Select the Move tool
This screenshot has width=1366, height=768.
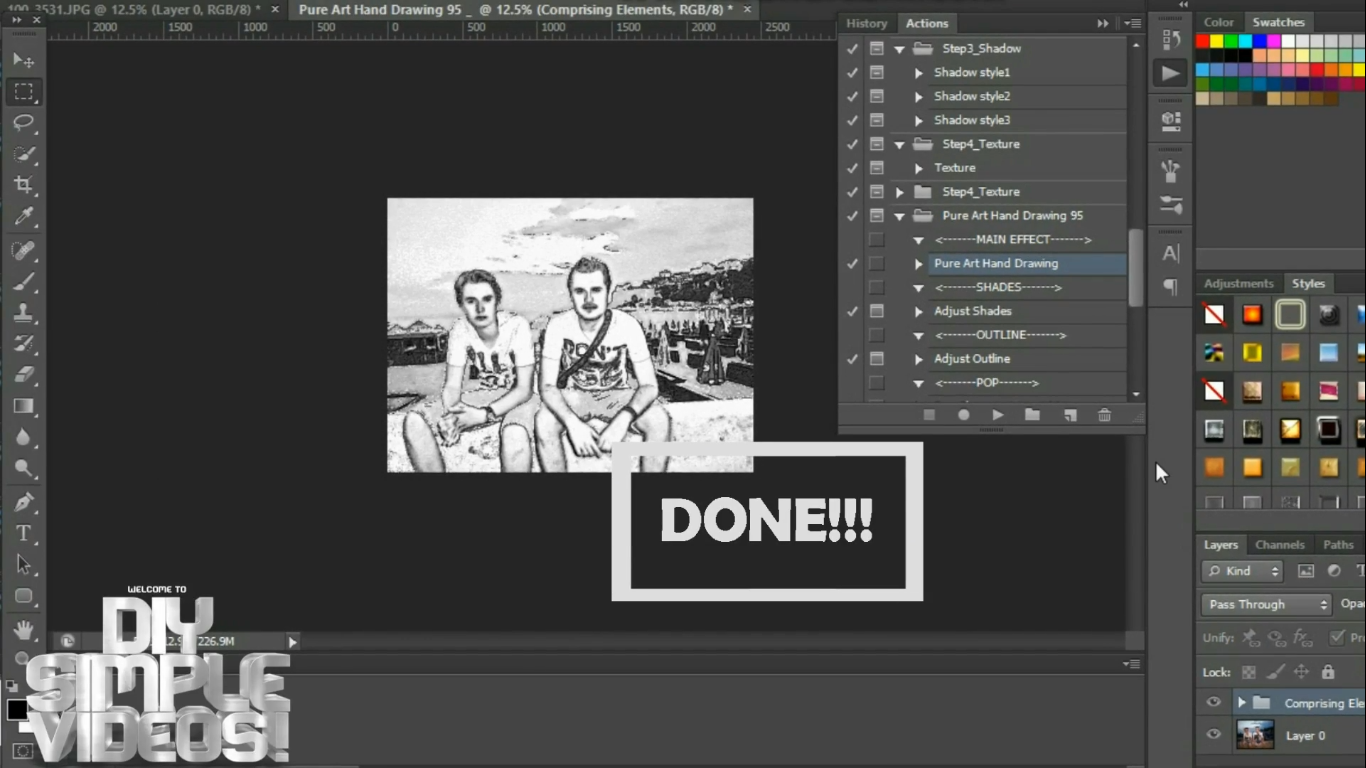click(23, 60)
